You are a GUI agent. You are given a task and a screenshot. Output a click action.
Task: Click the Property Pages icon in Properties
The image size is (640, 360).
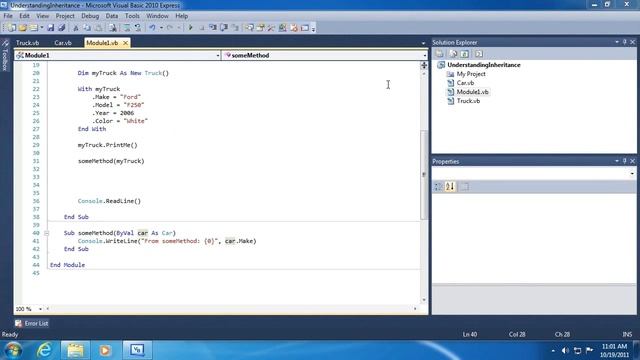point(464,187)
